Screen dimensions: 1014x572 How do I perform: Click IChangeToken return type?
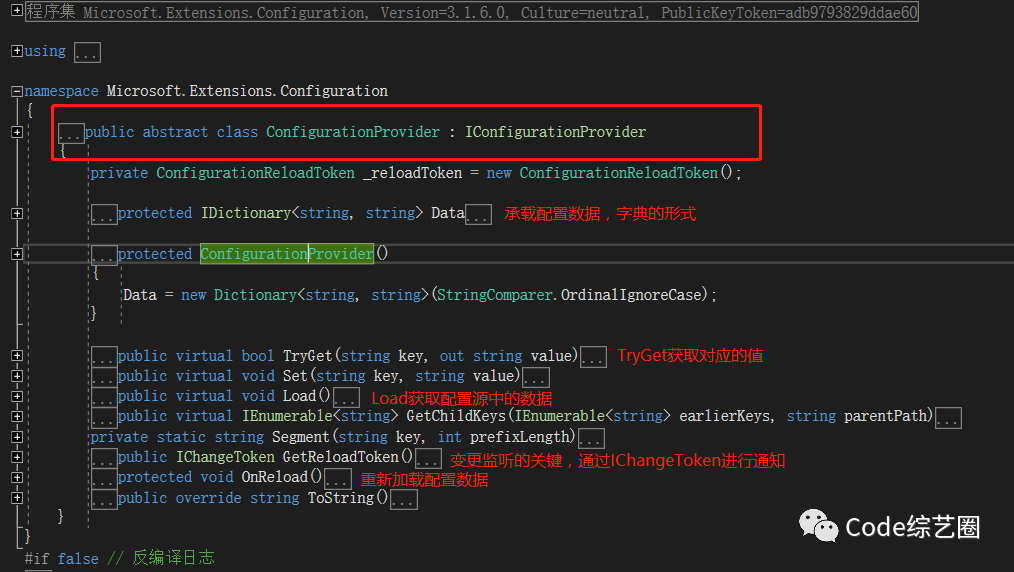coord(226,458)
